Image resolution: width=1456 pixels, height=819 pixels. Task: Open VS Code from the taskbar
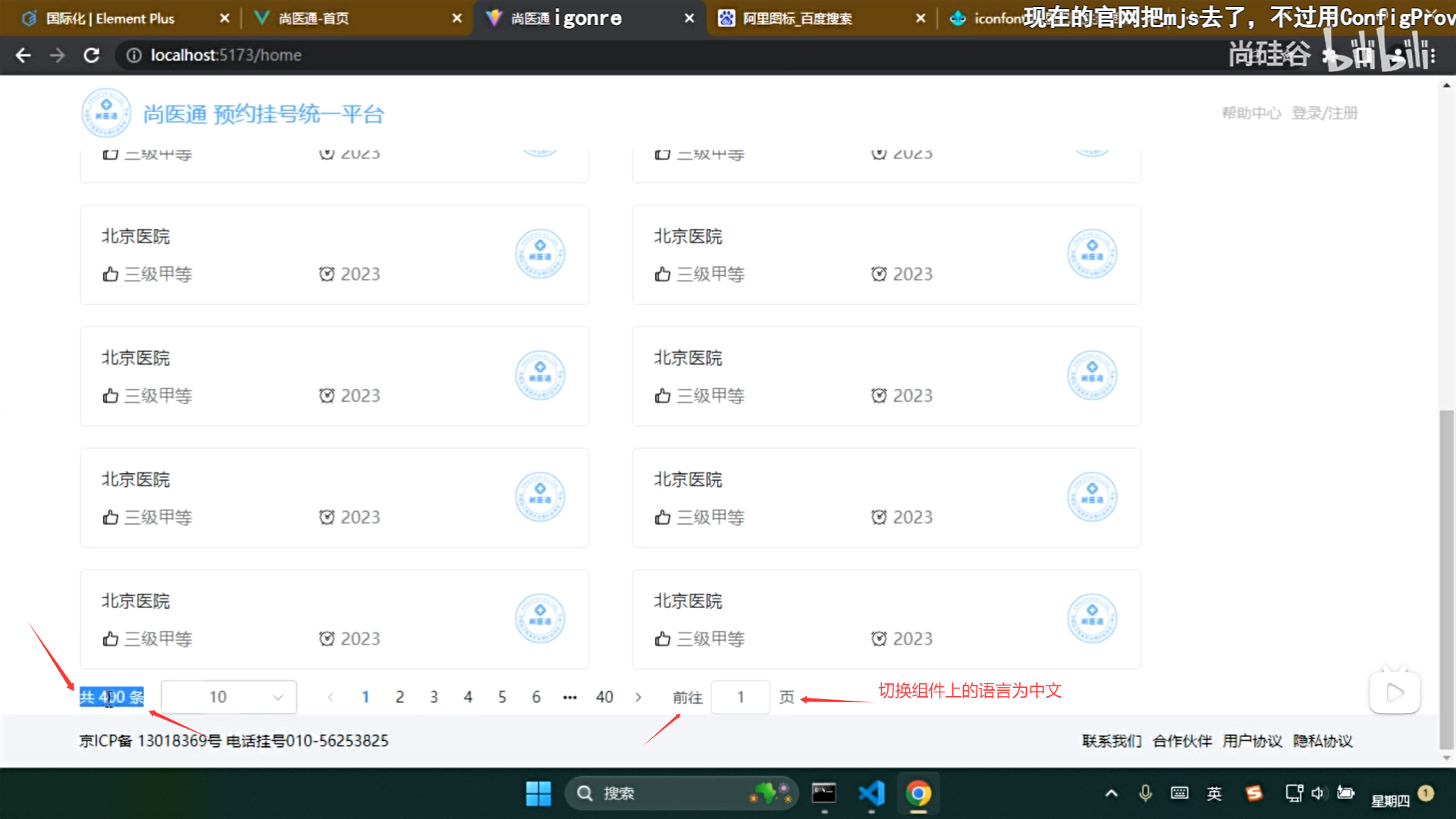click(871, 793)
